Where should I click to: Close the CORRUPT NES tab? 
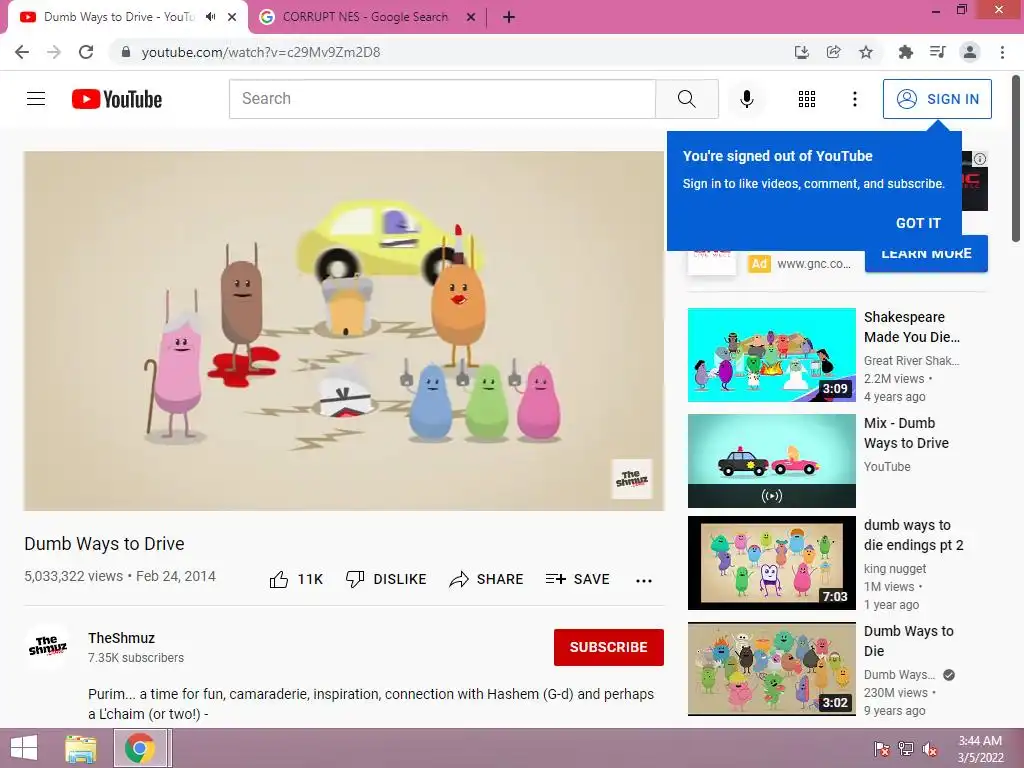471,18
